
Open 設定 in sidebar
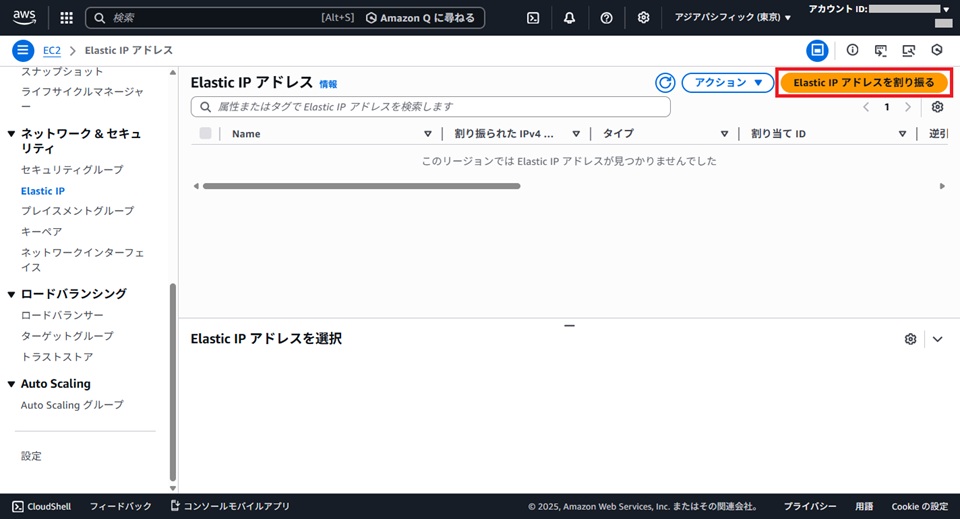[31, 456]
